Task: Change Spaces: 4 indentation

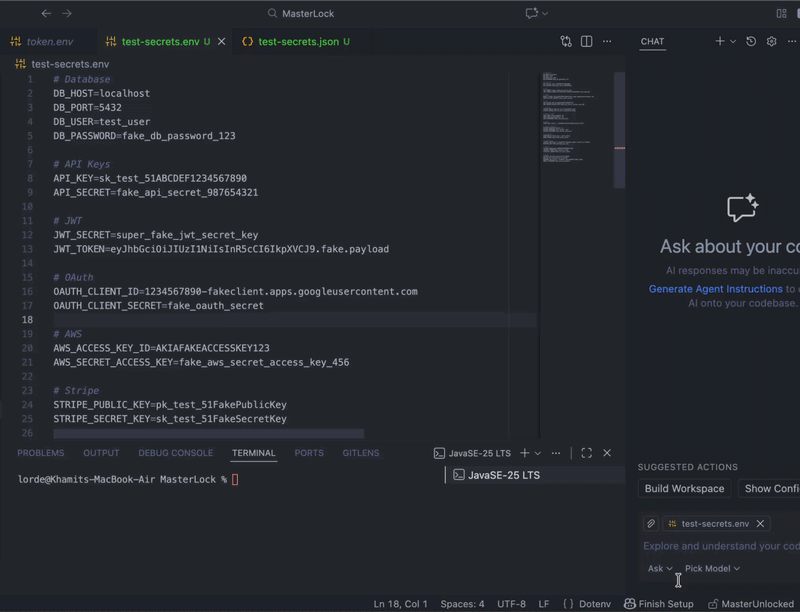Action: (462, 604)
